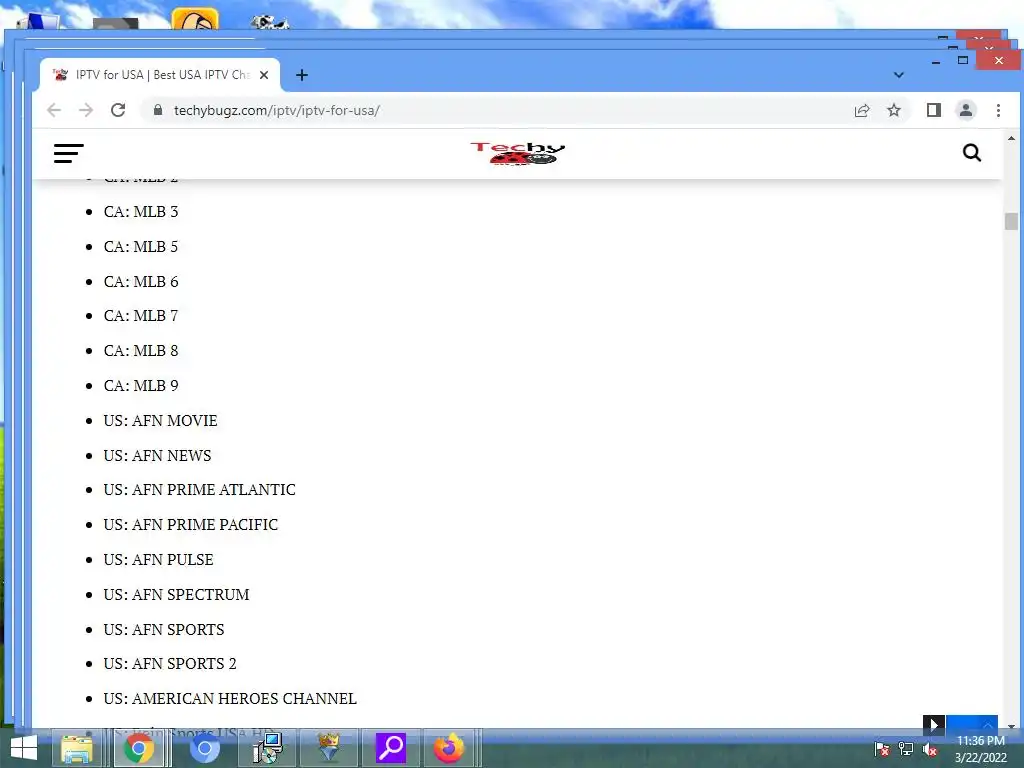Click the blue scroll-to-top button

[972, 725]
